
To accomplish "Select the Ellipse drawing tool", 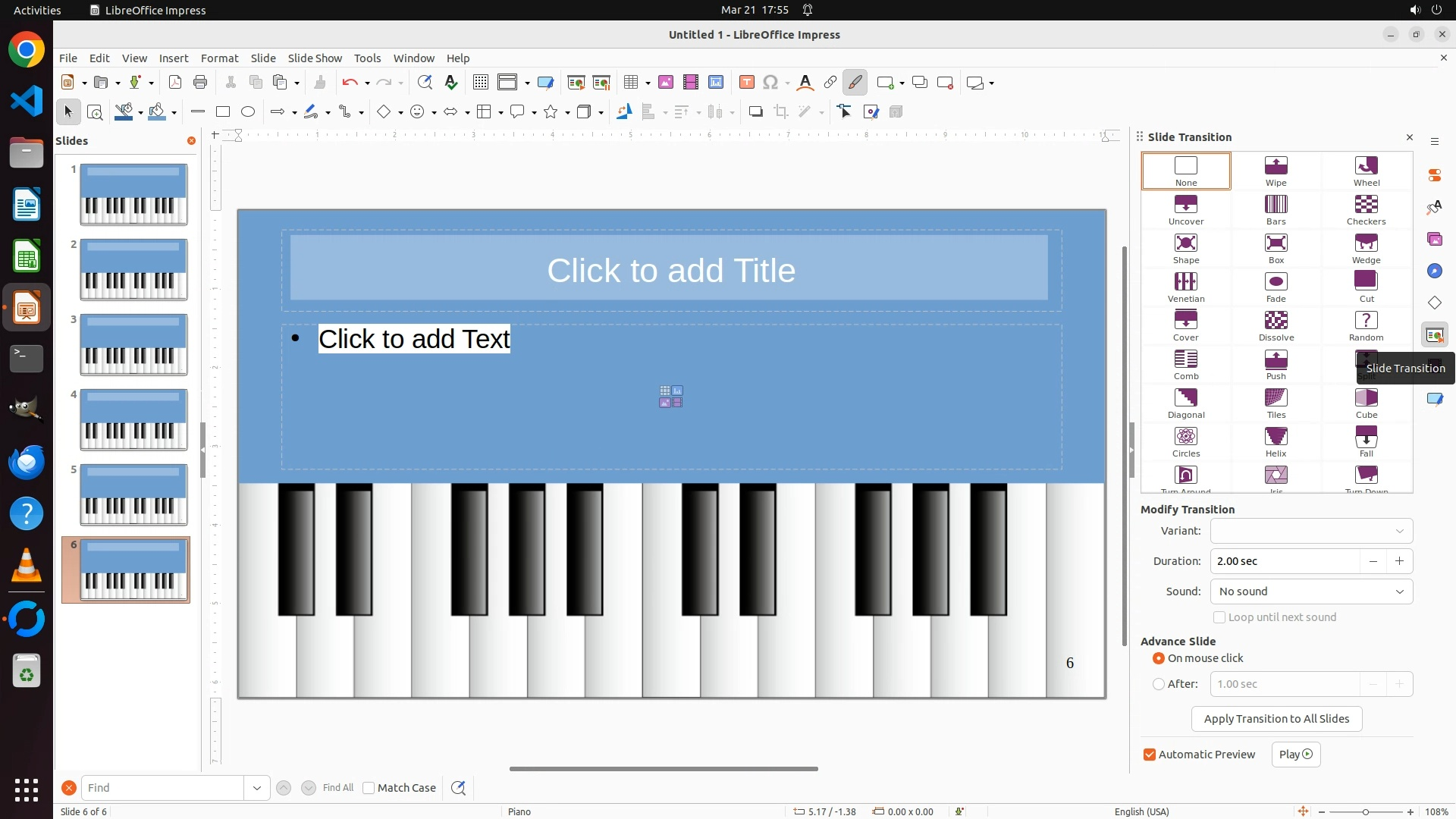I will click(x=248, y=112).
